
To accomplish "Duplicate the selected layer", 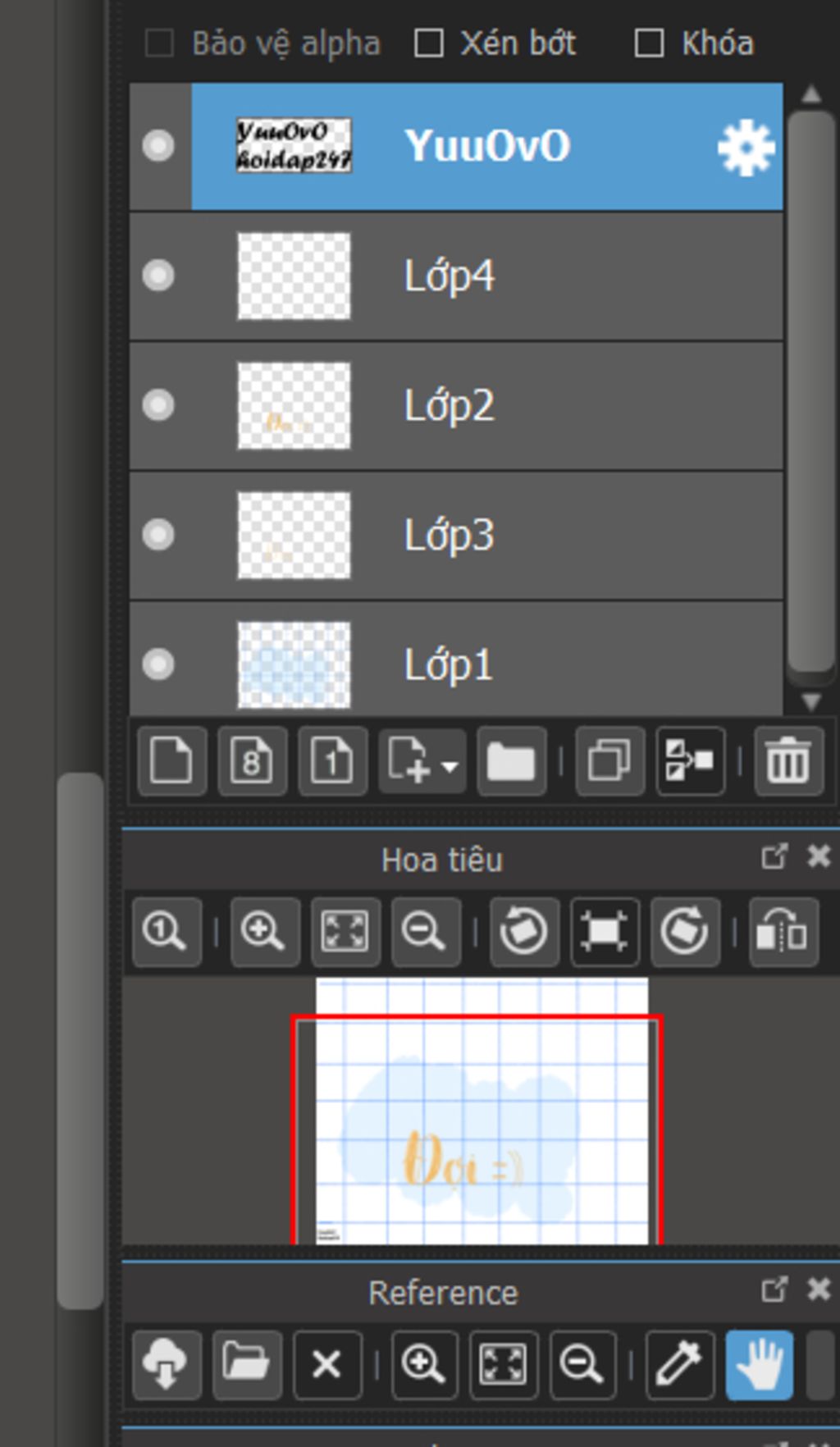I will pyautogui.click(x=609, y=761).
